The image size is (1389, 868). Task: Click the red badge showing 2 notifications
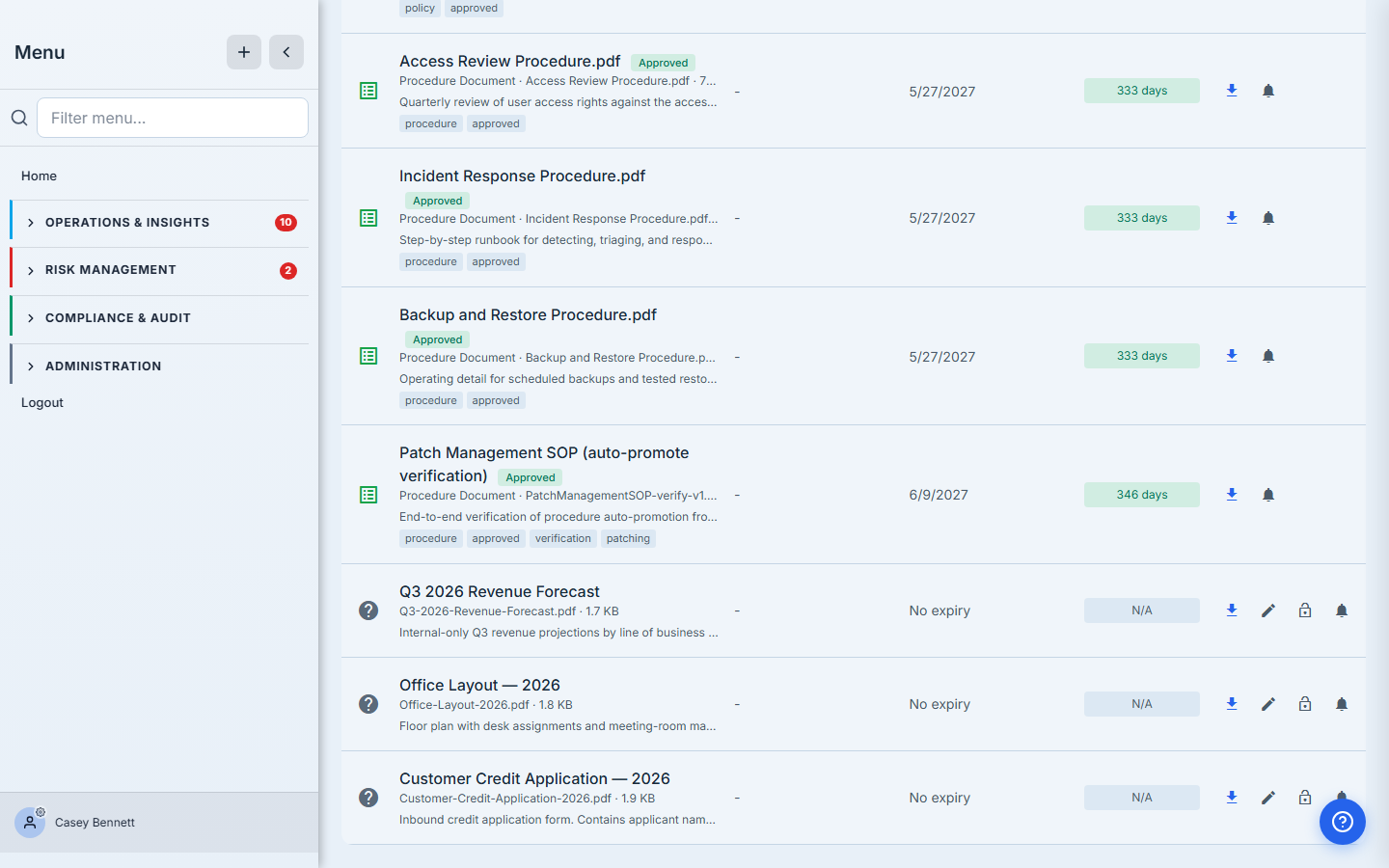pyautogui.click(x=288, y=271)
